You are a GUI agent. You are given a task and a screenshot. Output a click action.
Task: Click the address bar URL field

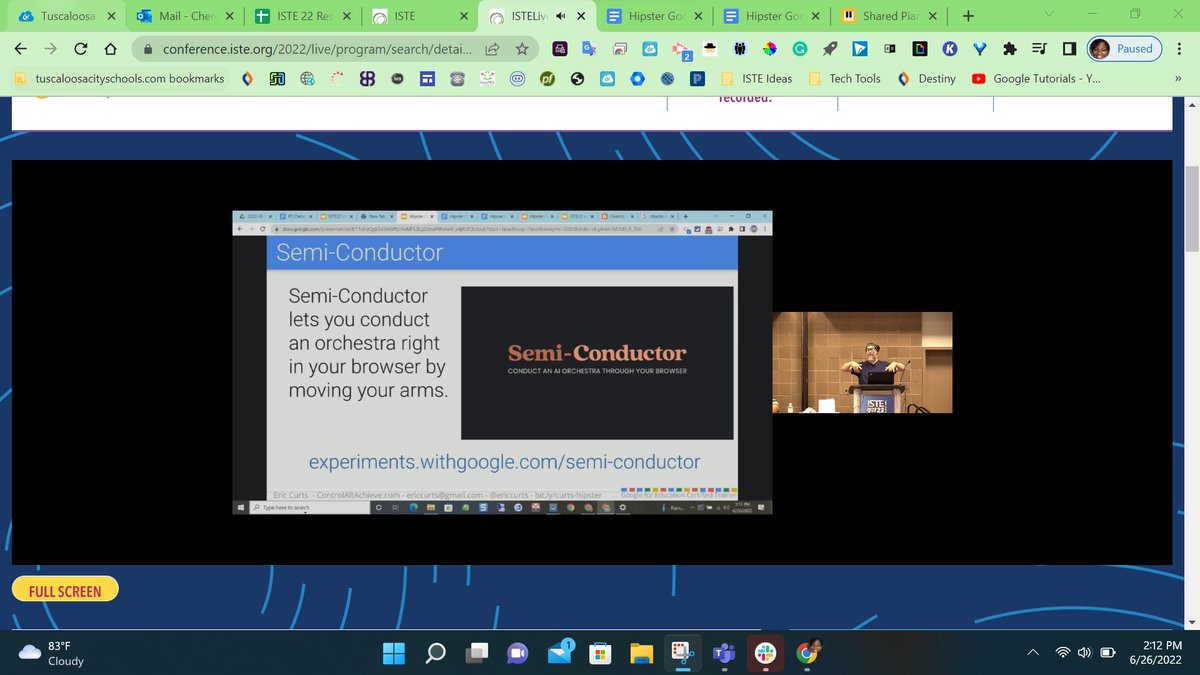(318, 48)
